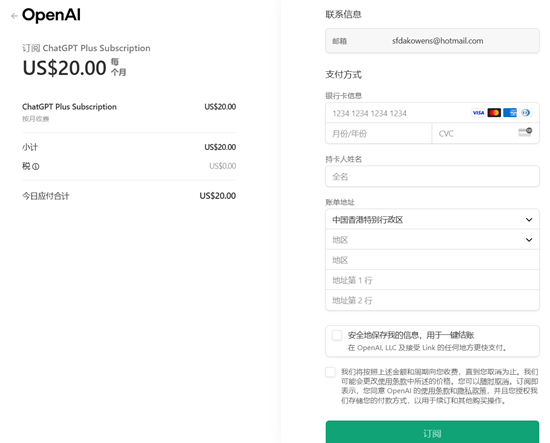Screen dimensions: 550x443
Task: Open the country dropdown showing 中国香港特别行政区
Action: point(432,220)
